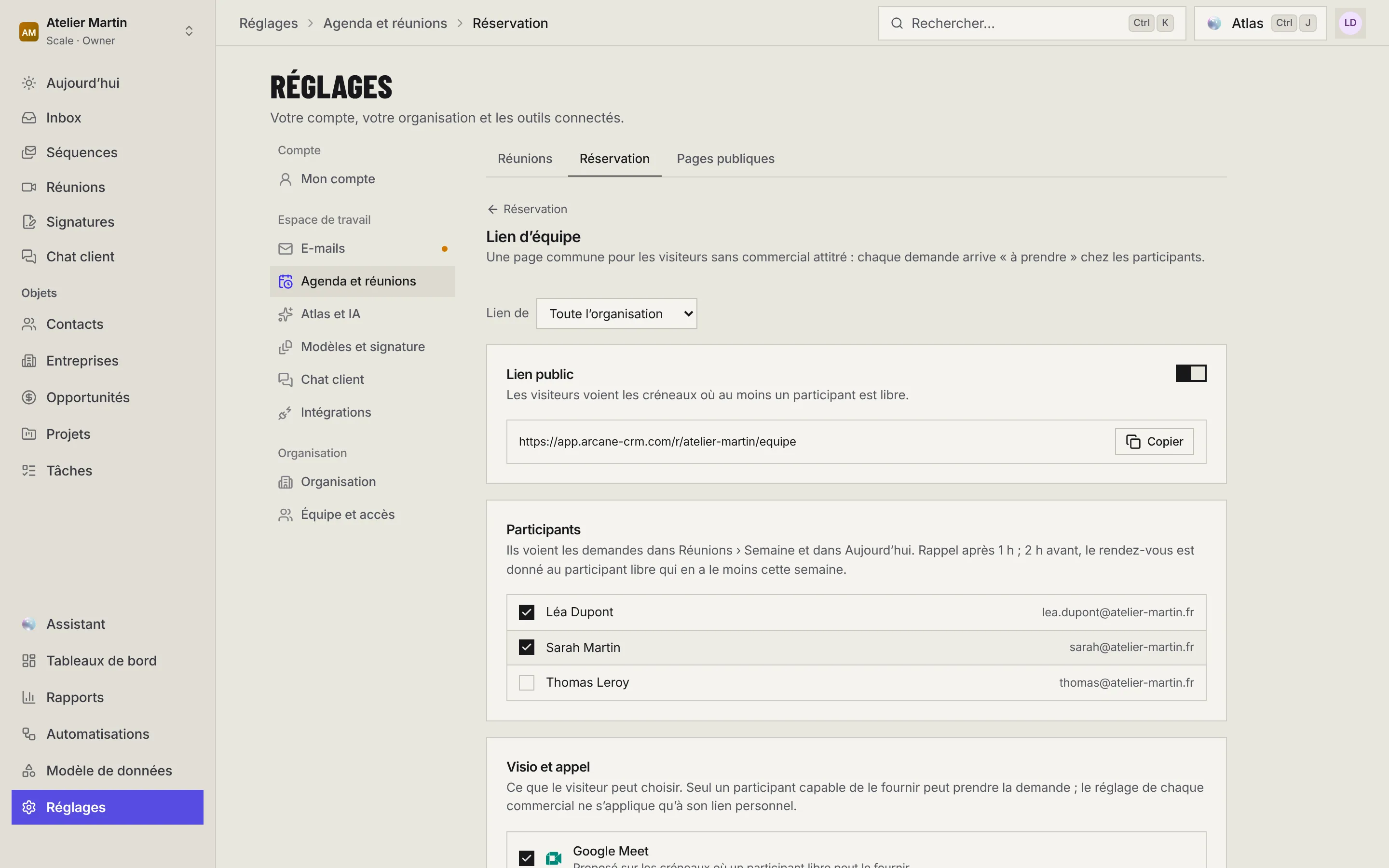Click the team link URL text

(656, 441)
